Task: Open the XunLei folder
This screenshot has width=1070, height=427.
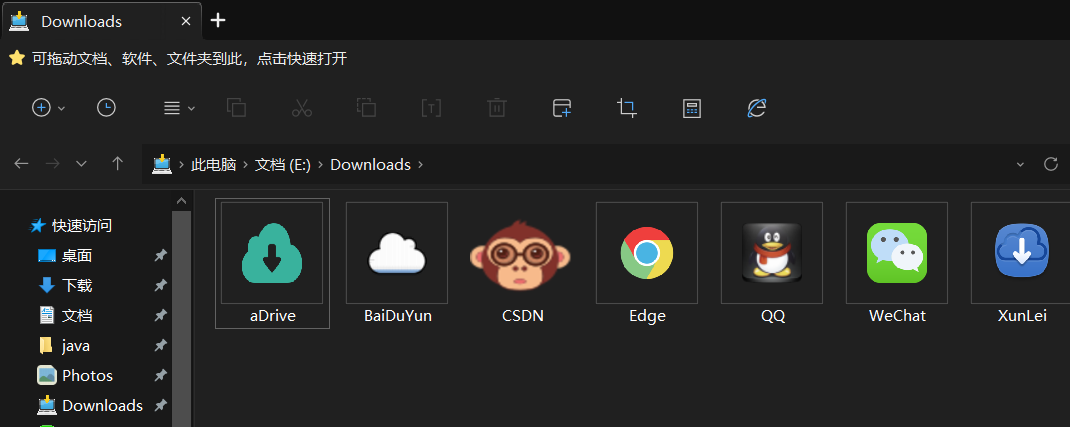Action: click(1022, 263)
